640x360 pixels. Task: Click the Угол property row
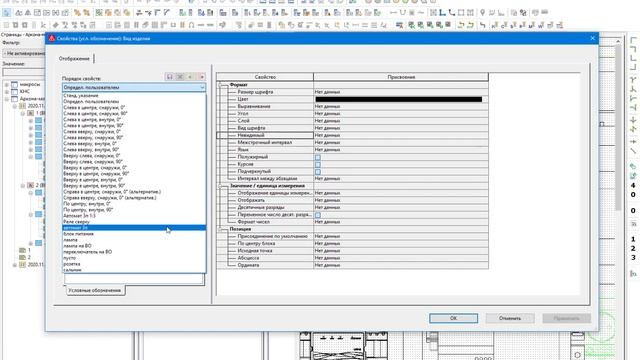click(x=353, y=114)
